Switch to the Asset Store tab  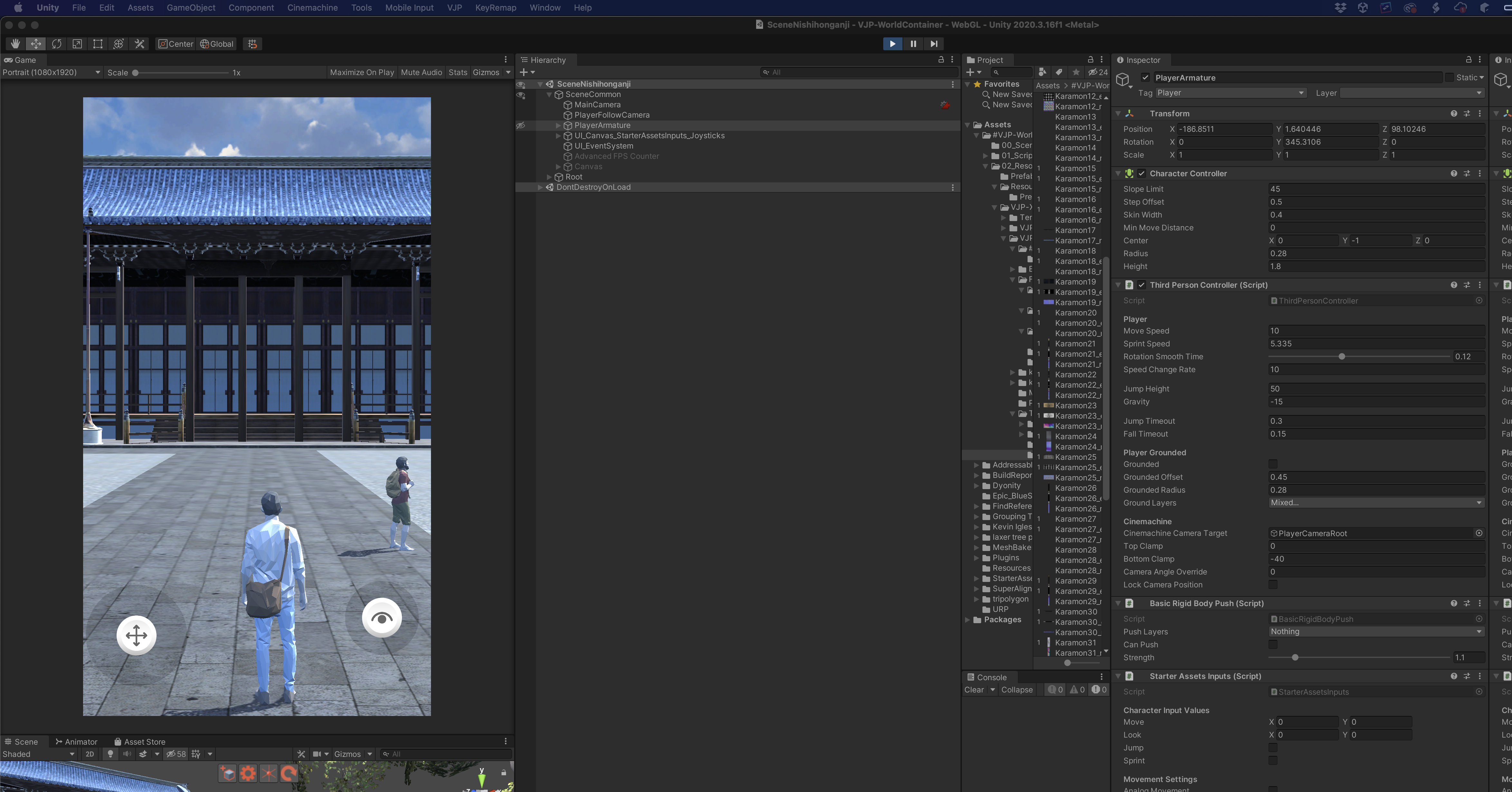tap(140, 741)
